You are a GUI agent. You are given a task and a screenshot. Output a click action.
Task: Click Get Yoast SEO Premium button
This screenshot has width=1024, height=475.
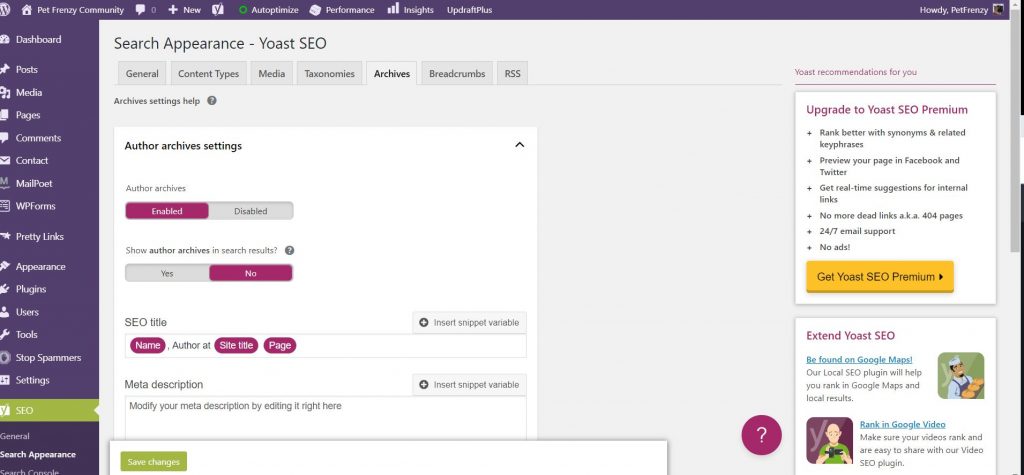click(880, 276)
